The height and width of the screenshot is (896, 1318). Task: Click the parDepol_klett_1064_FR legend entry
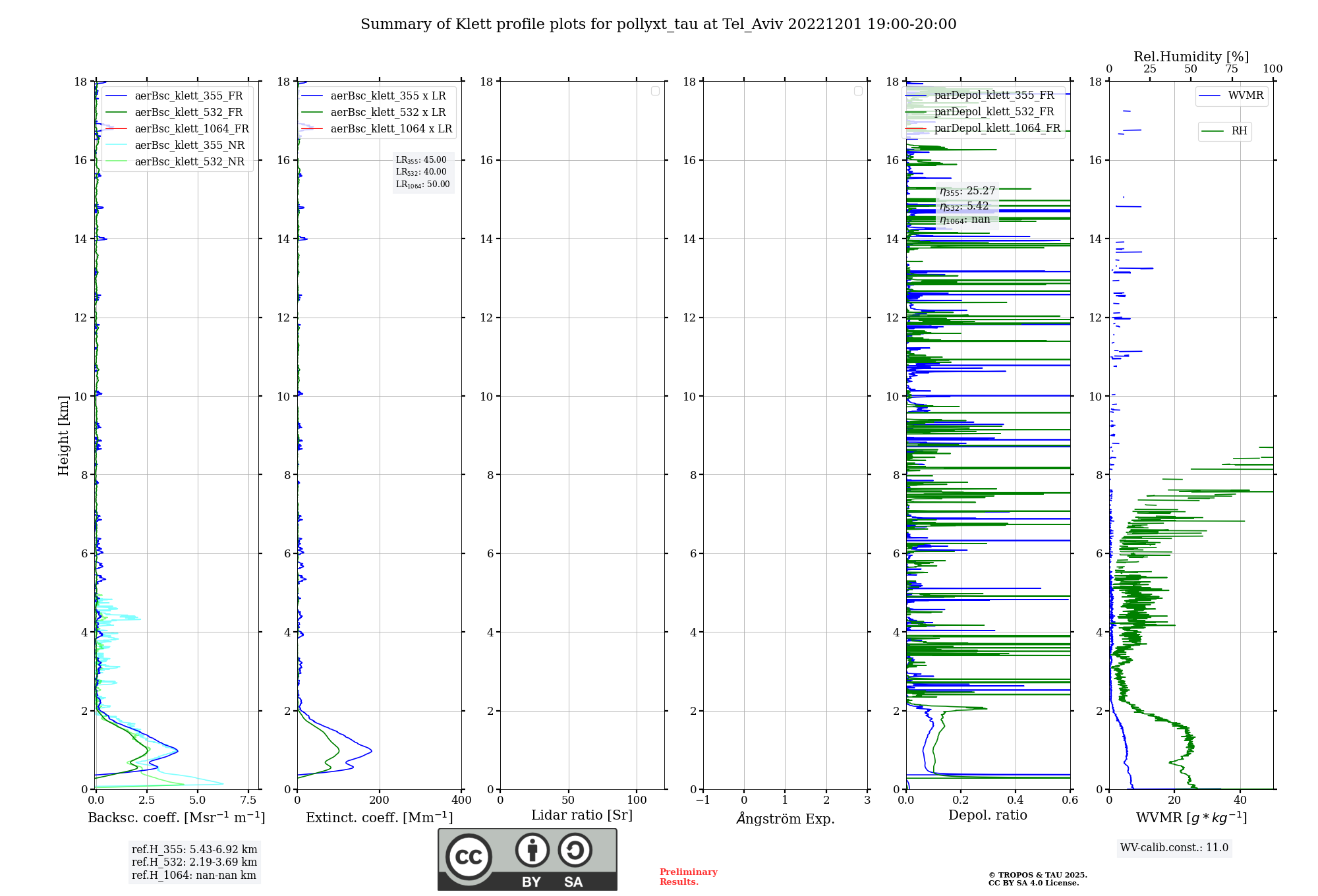[x=983, y=128]
